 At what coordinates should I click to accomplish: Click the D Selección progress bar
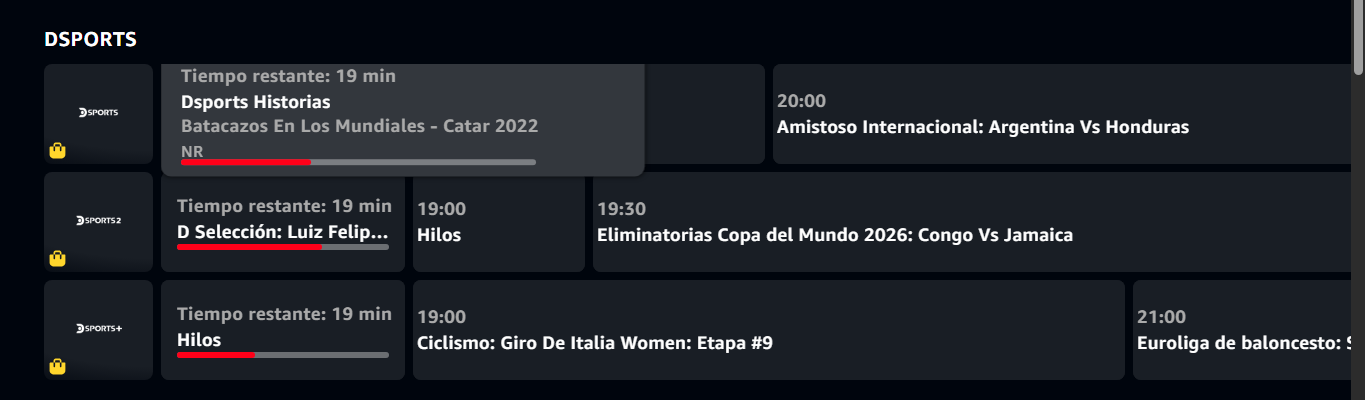tap(283, 246)
